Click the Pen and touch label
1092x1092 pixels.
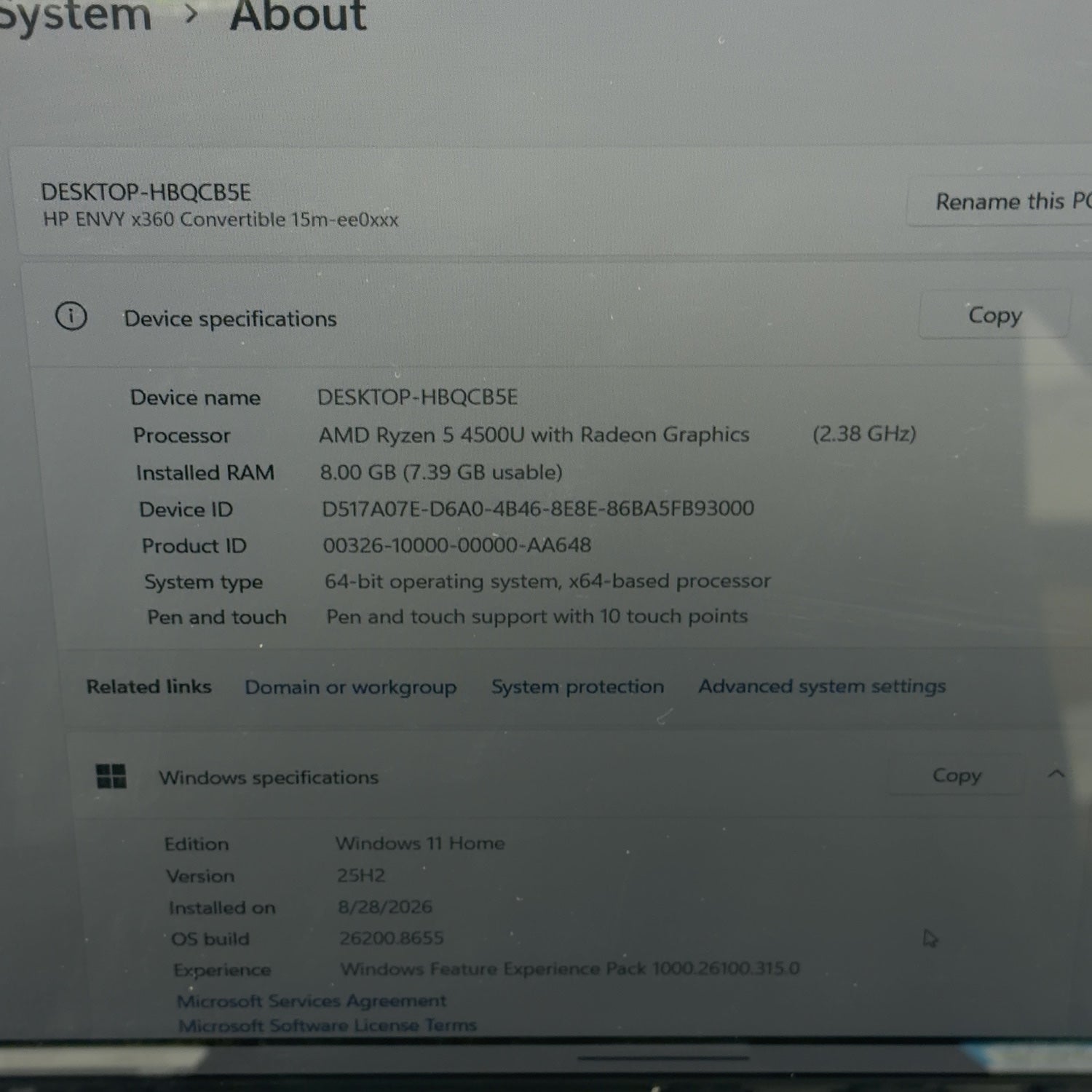[217, 617]
